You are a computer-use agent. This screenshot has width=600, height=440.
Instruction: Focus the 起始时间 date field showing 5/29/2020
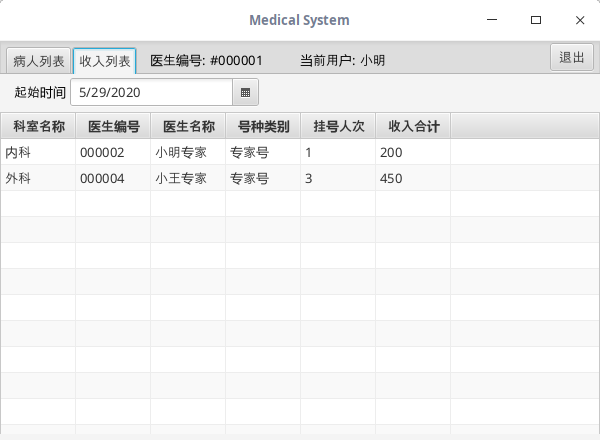152,92
